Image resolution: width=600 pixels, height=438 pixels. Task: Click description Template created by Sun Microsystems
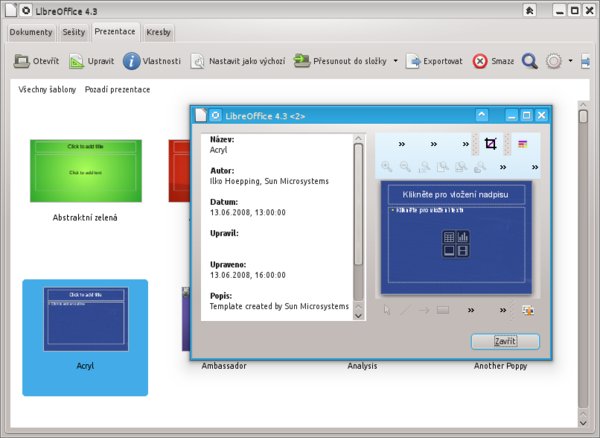pos(279,306)
